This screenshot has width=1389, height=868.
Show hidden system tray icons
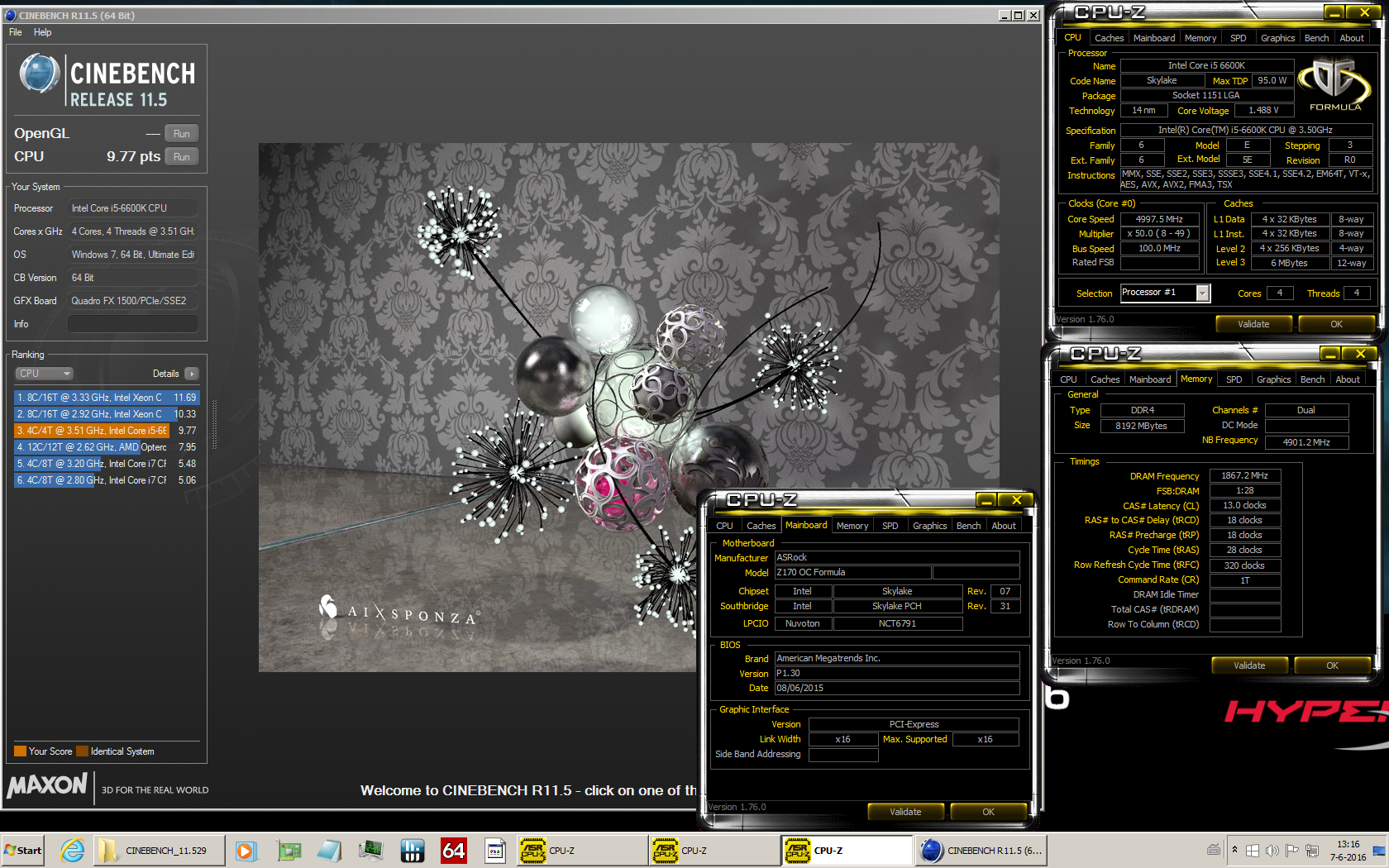pos(1235,850)
